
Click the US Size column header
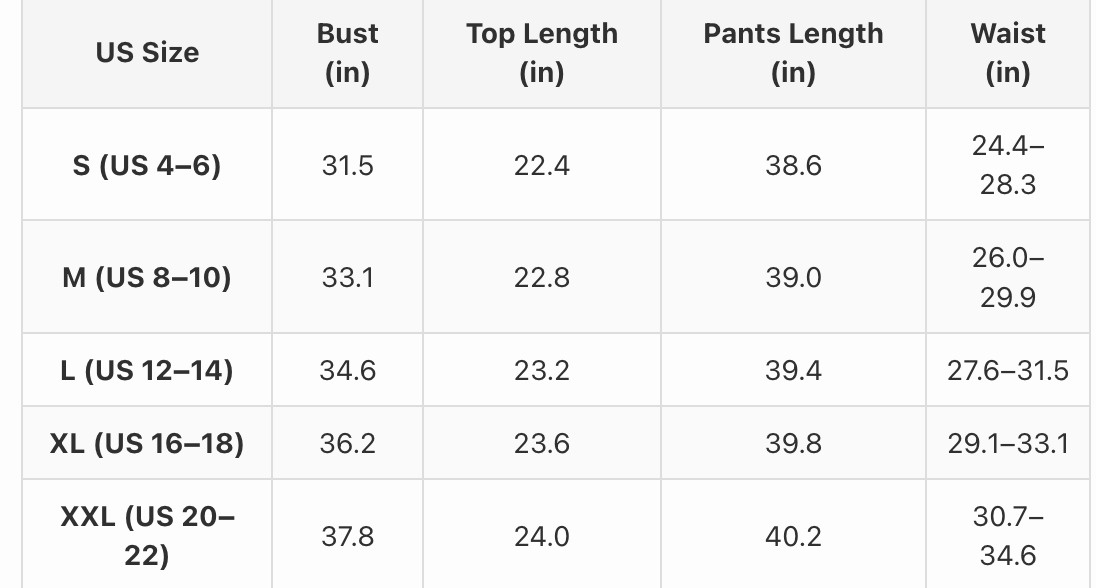147,52
